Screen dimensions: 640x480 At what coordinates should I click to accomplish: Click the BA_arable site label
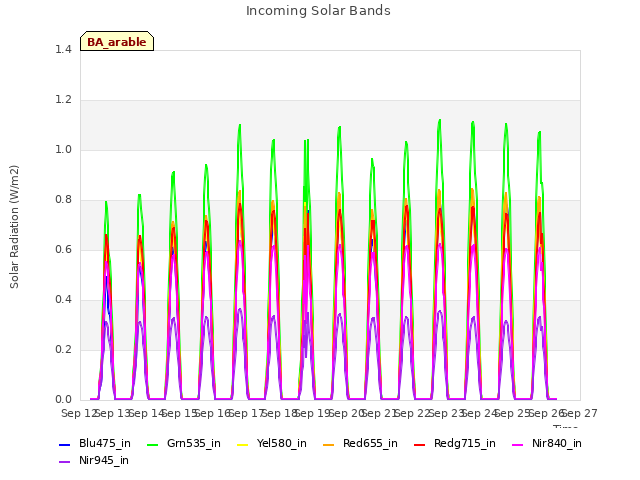tap(117, 42)
